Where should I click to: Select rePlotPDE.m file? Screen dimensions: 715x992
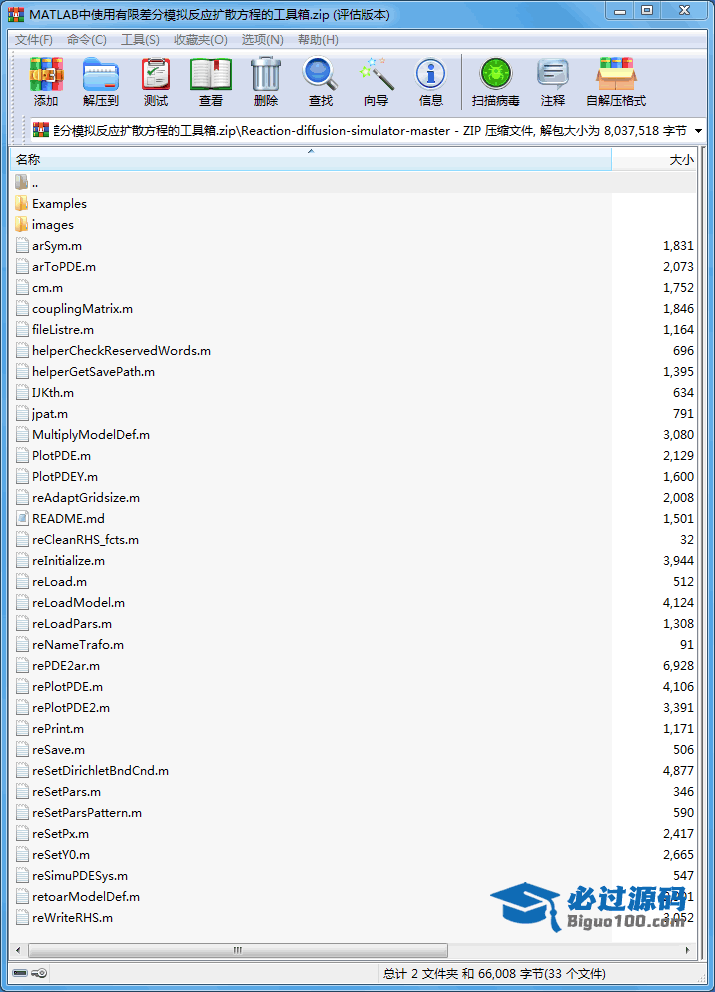click(x=67, y=686)
